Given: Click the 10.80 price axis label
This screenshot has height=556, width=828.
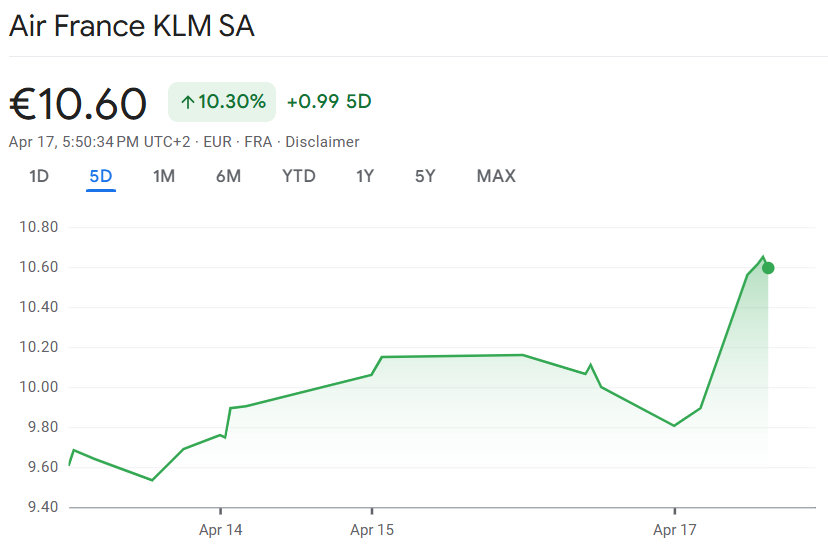Looking at the screenshot, I should (x=39, y=227).
